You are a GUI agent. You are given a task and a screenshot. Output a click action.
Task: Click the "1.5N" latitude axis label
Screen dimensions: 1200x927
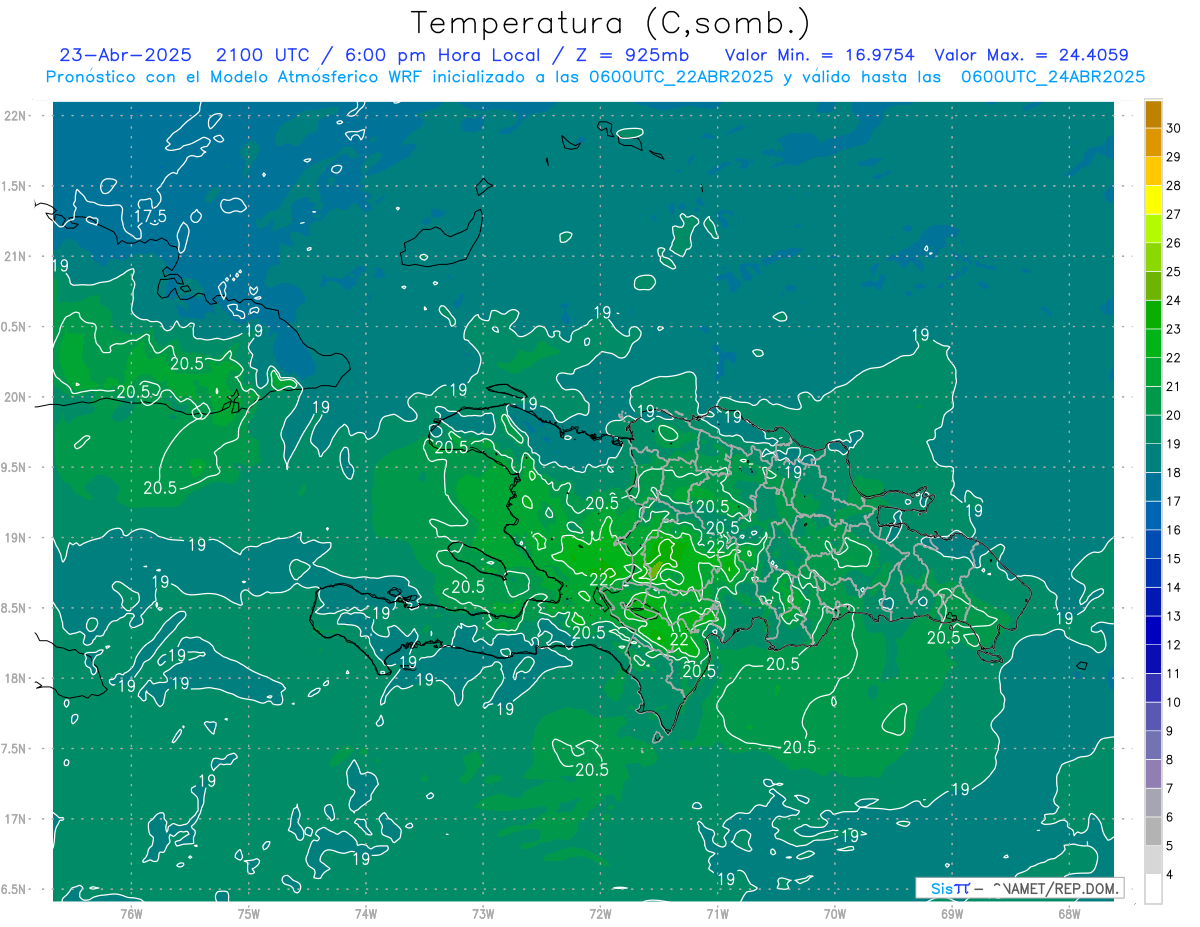15,186
